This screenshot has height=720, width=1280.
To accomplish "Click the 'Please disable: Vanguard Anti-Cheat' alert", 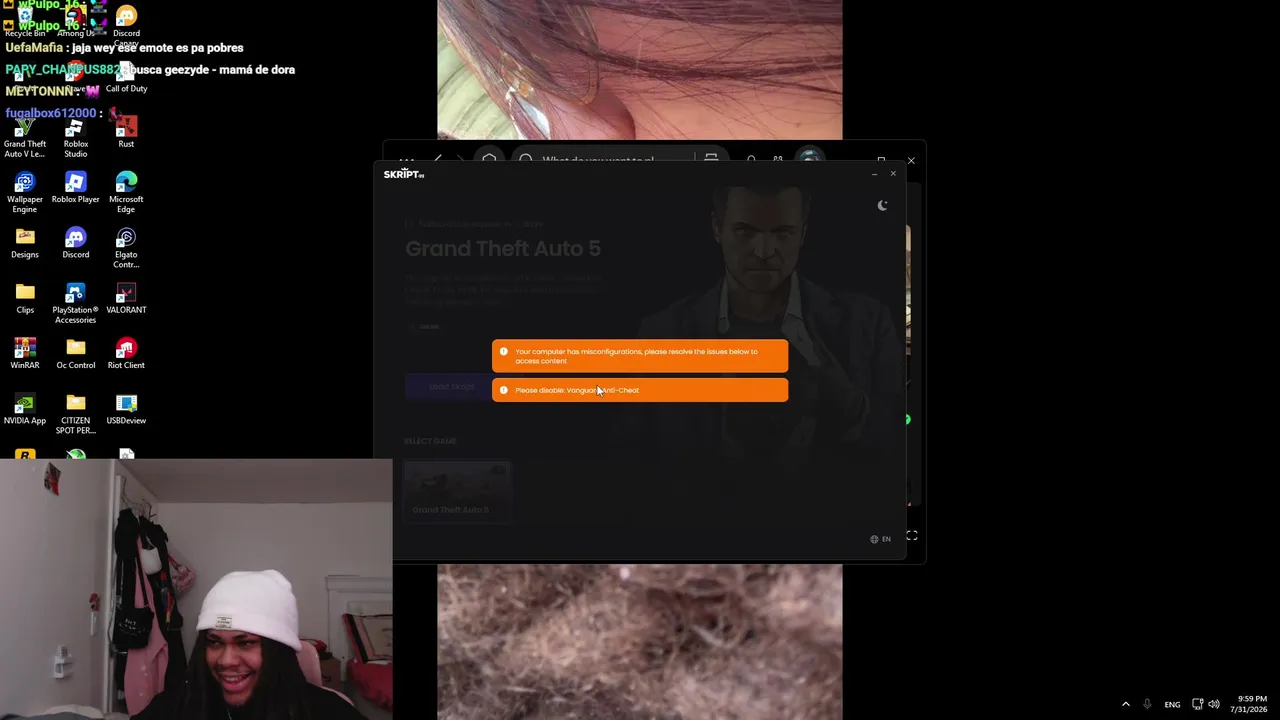I will (x=640, y=390).
